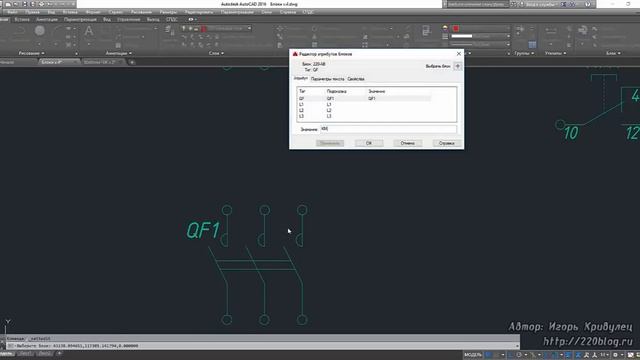Click the Значение input field in dialog
Viewport: 640px width, 360px height.
click(388, 129)
